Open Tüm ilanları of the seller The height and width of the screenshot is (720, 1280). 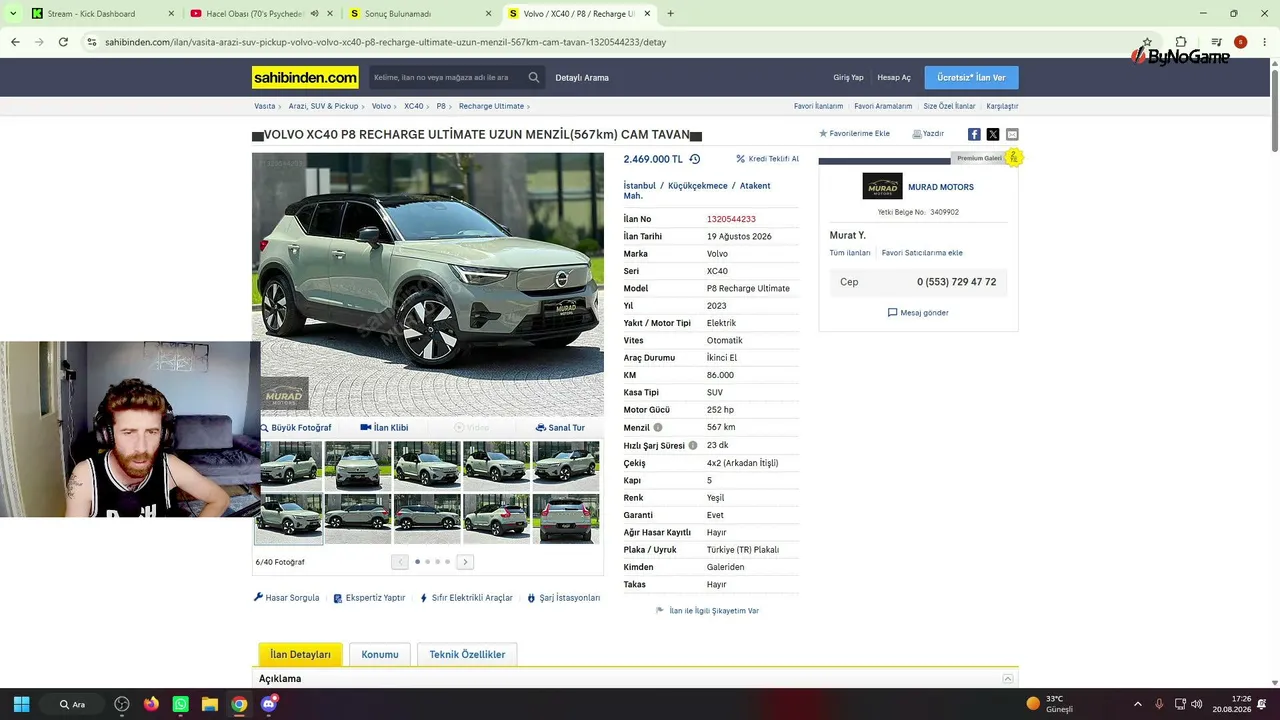[x=850, y=253]
